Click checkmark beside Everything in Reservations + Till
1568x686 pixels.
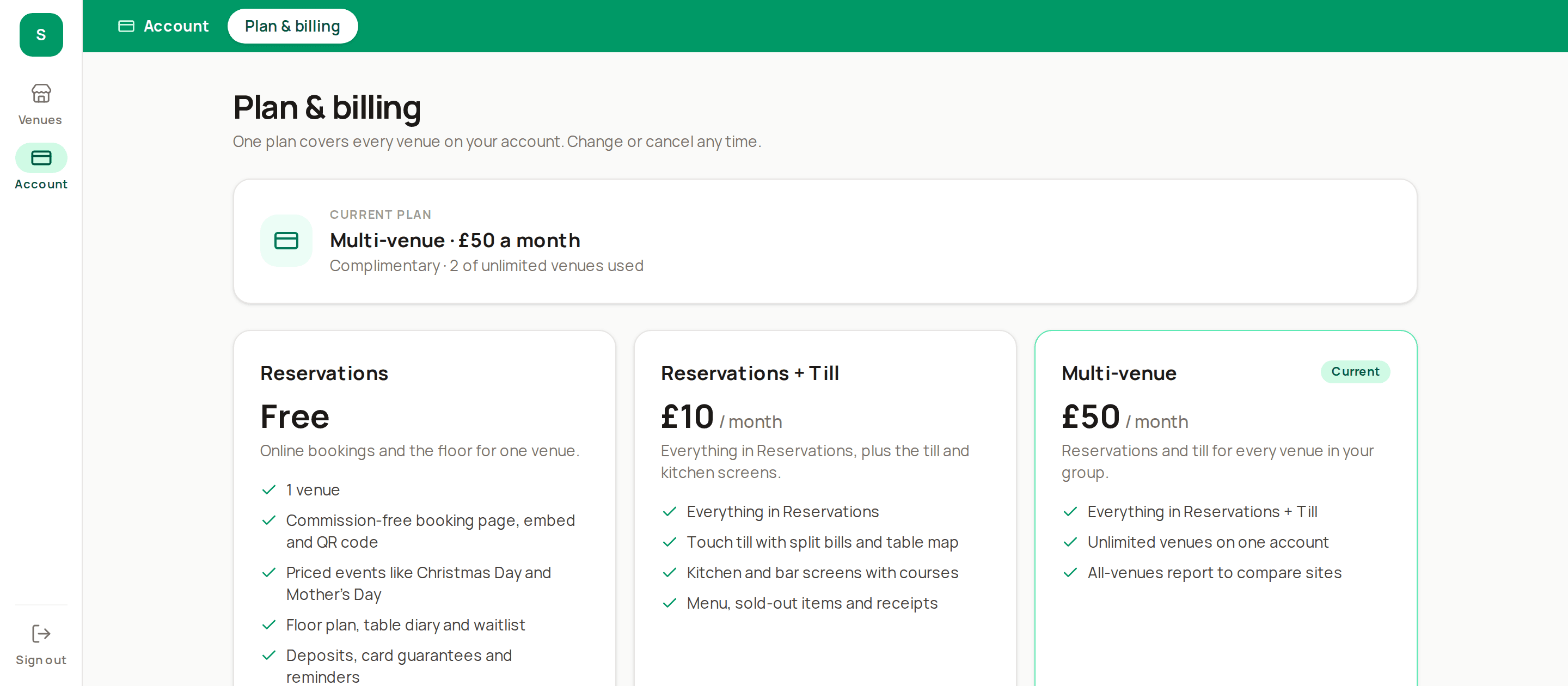point(1070,512)
